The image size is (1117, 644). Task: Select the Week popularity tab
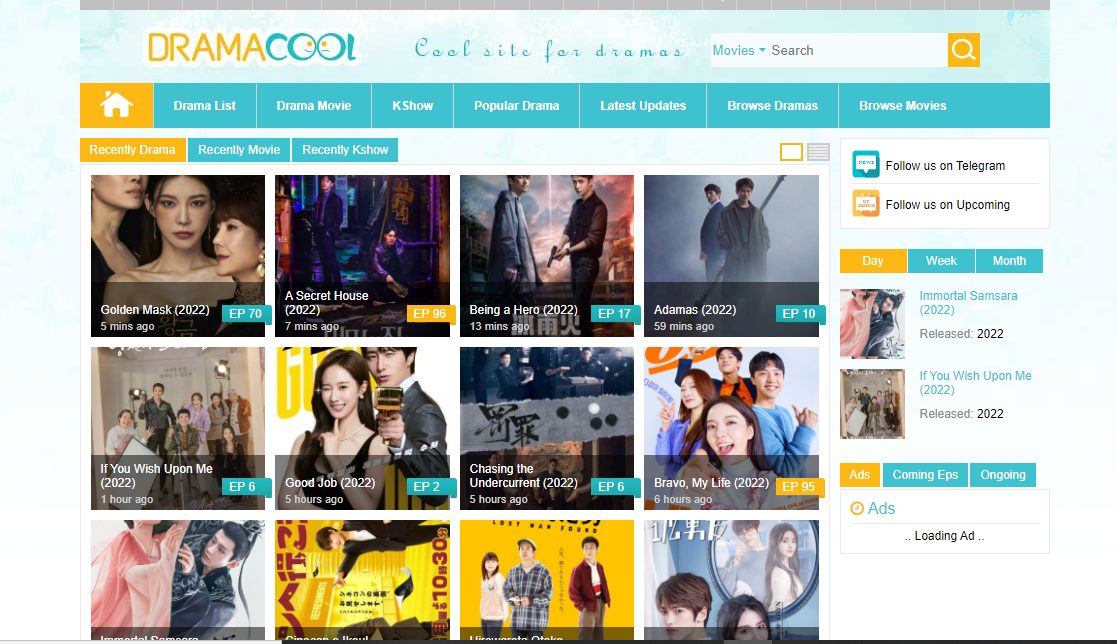941,261
